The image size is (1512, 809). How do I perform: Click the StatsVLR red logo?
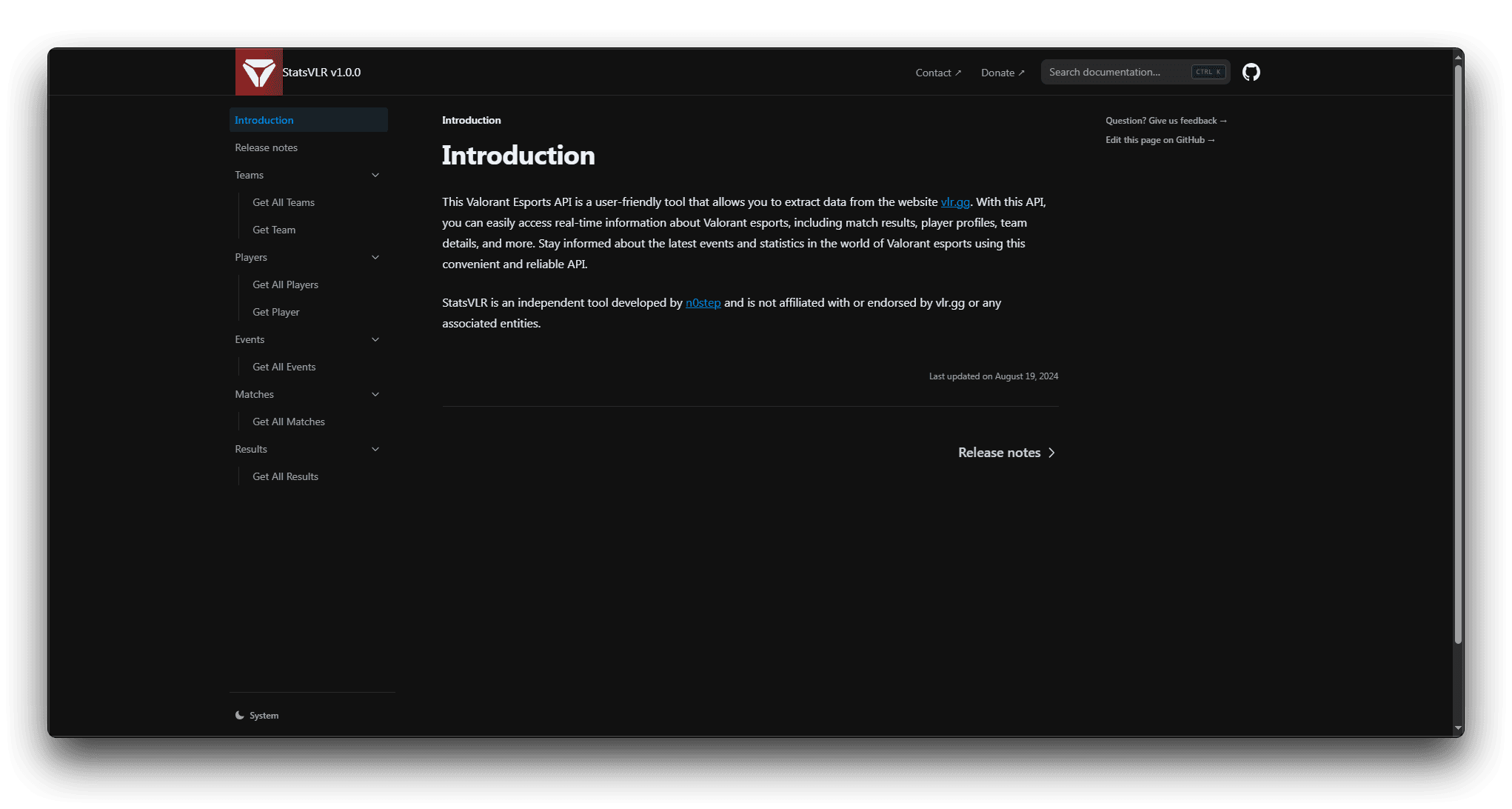[258, 72]
